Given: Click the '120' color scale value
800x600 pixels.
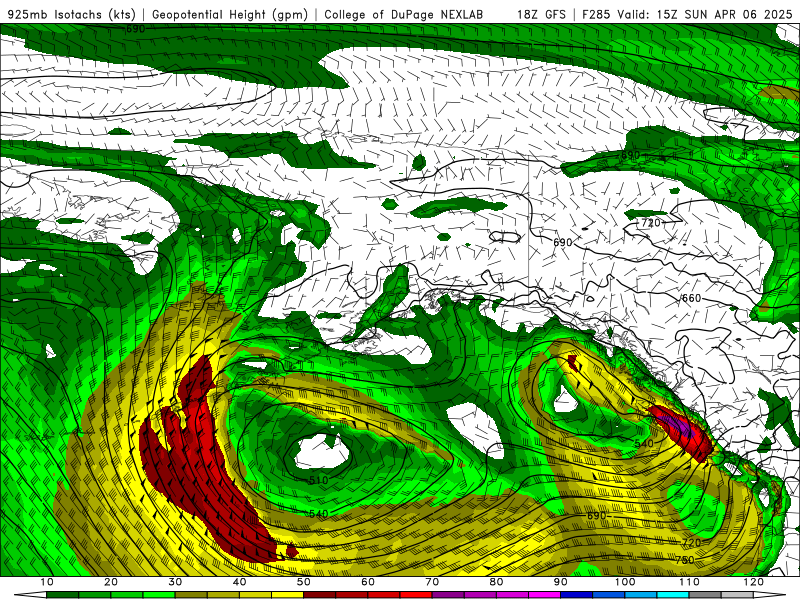Looking at the screenshot, I should pos(754,582).
